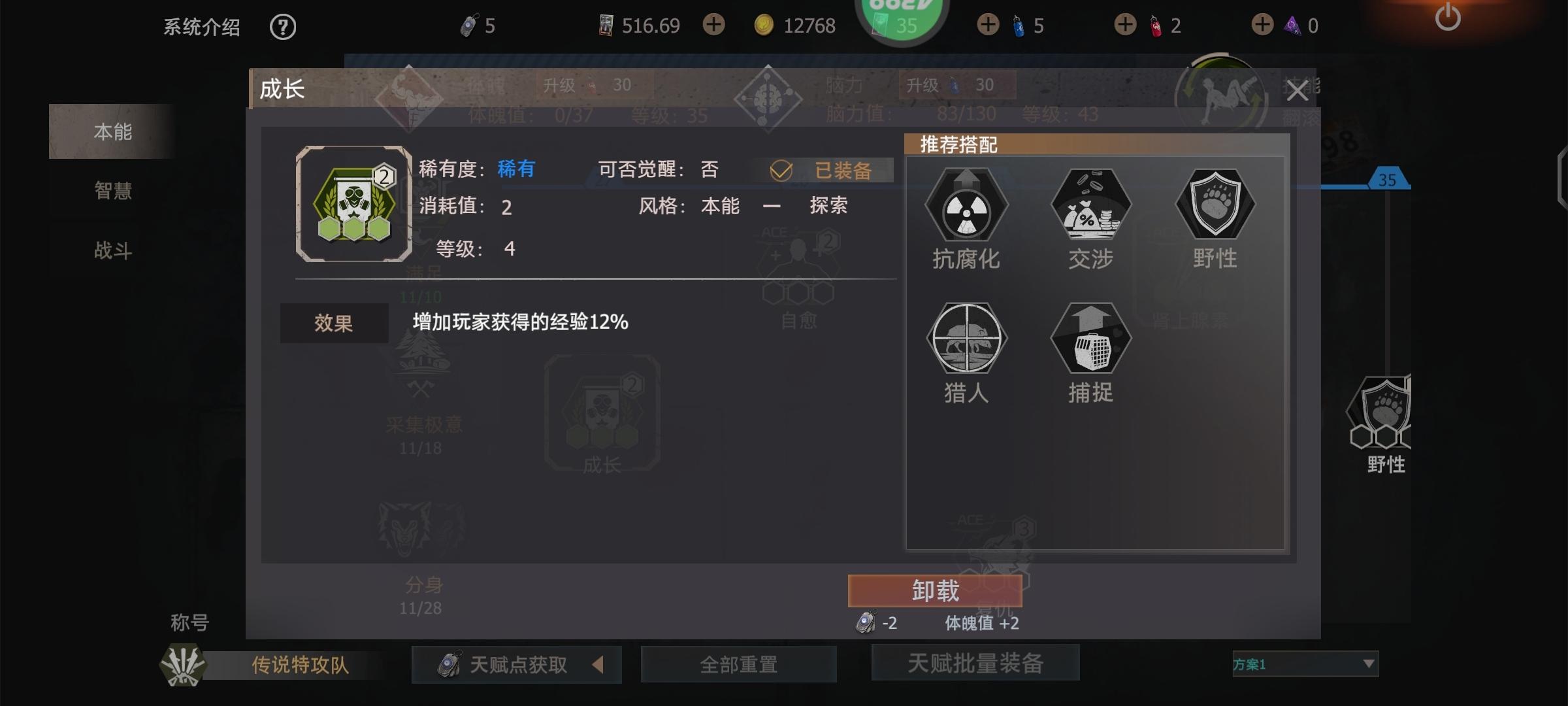This screenshot has height=706, width=1568.
Task: Select the 野性 shield paw icon in recommendations
Action: coord(1215,205)
